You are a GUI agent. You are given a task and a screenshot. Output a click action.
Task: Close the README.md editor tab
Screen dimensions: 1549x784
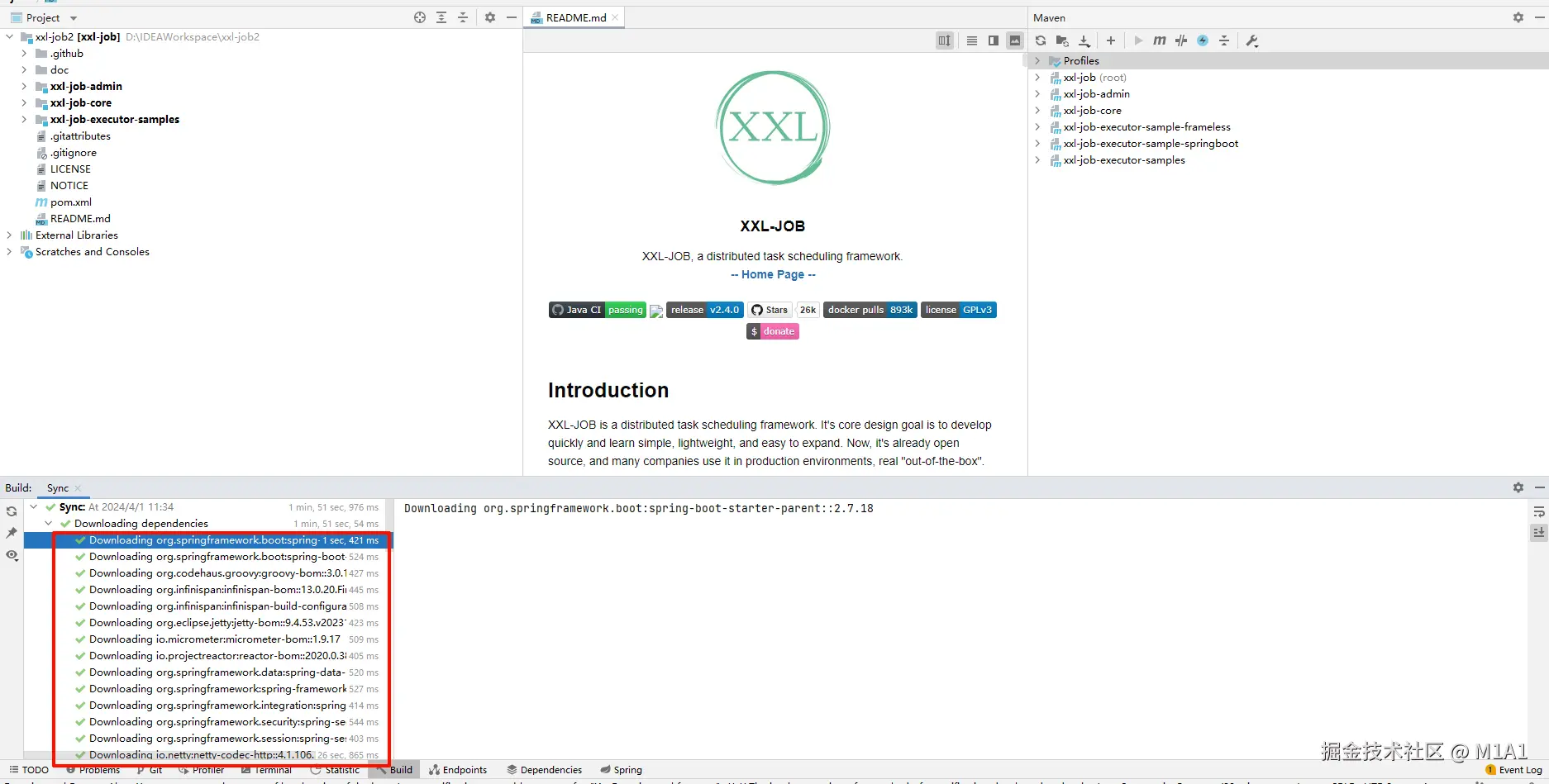(x=616, y=17)
